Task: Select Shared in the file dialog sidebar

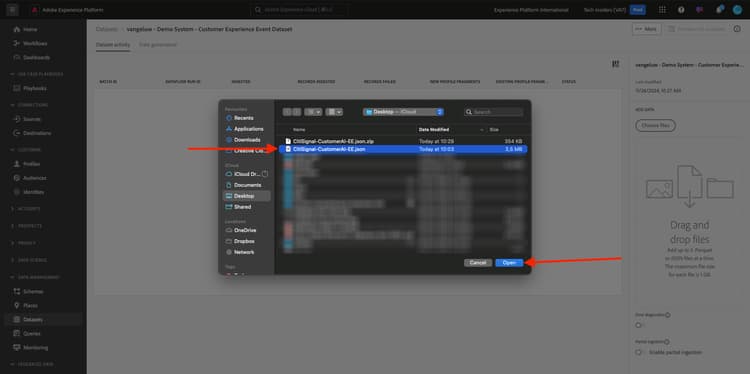Action: coord(243,207)
